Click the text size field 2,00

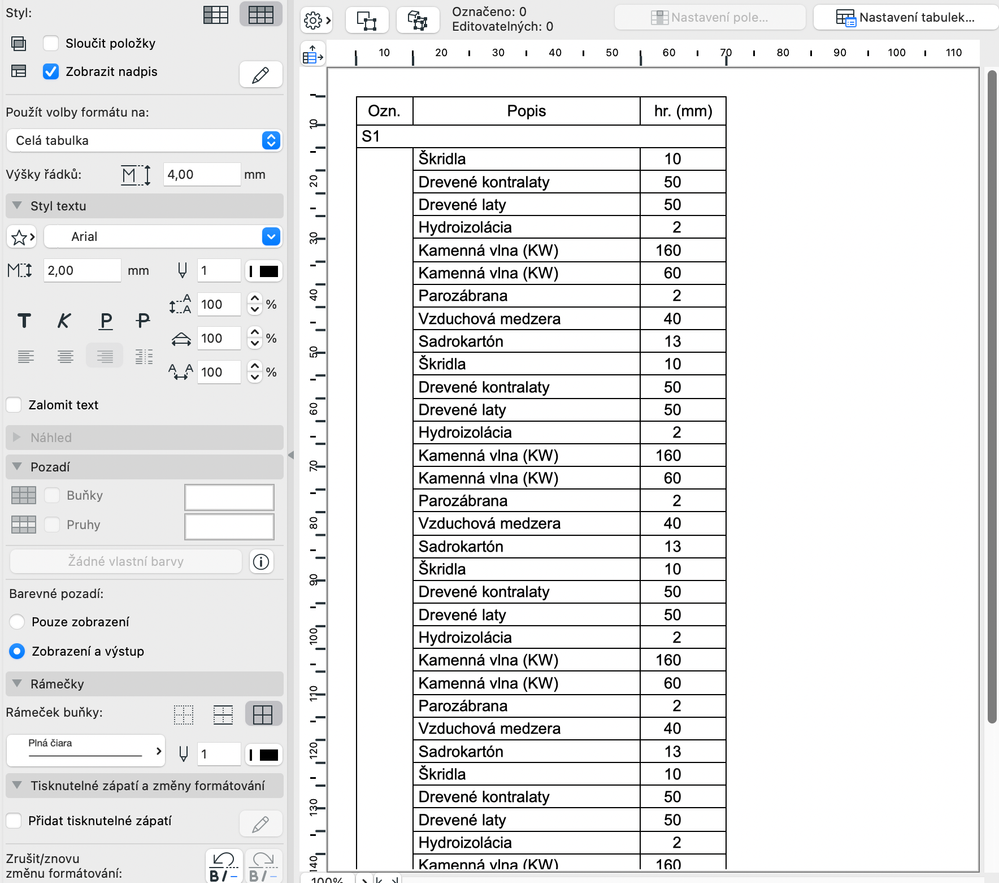click(x=82, y=271)
